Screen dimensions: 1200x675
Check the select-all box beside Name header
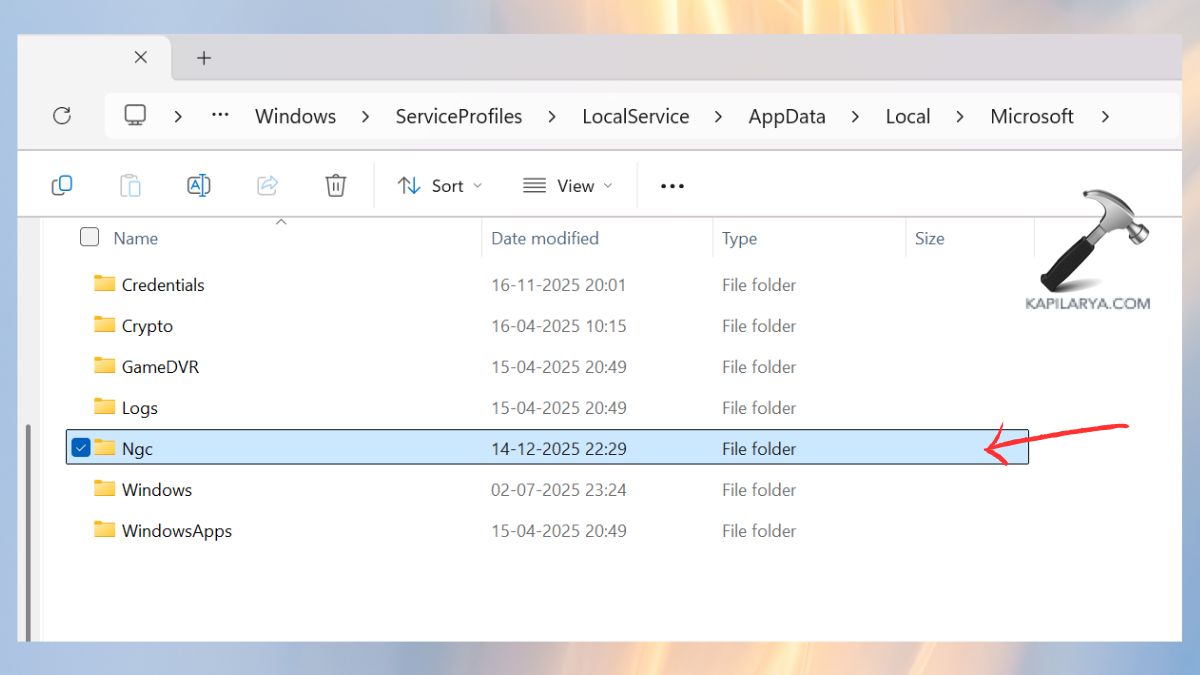point(89,237)
